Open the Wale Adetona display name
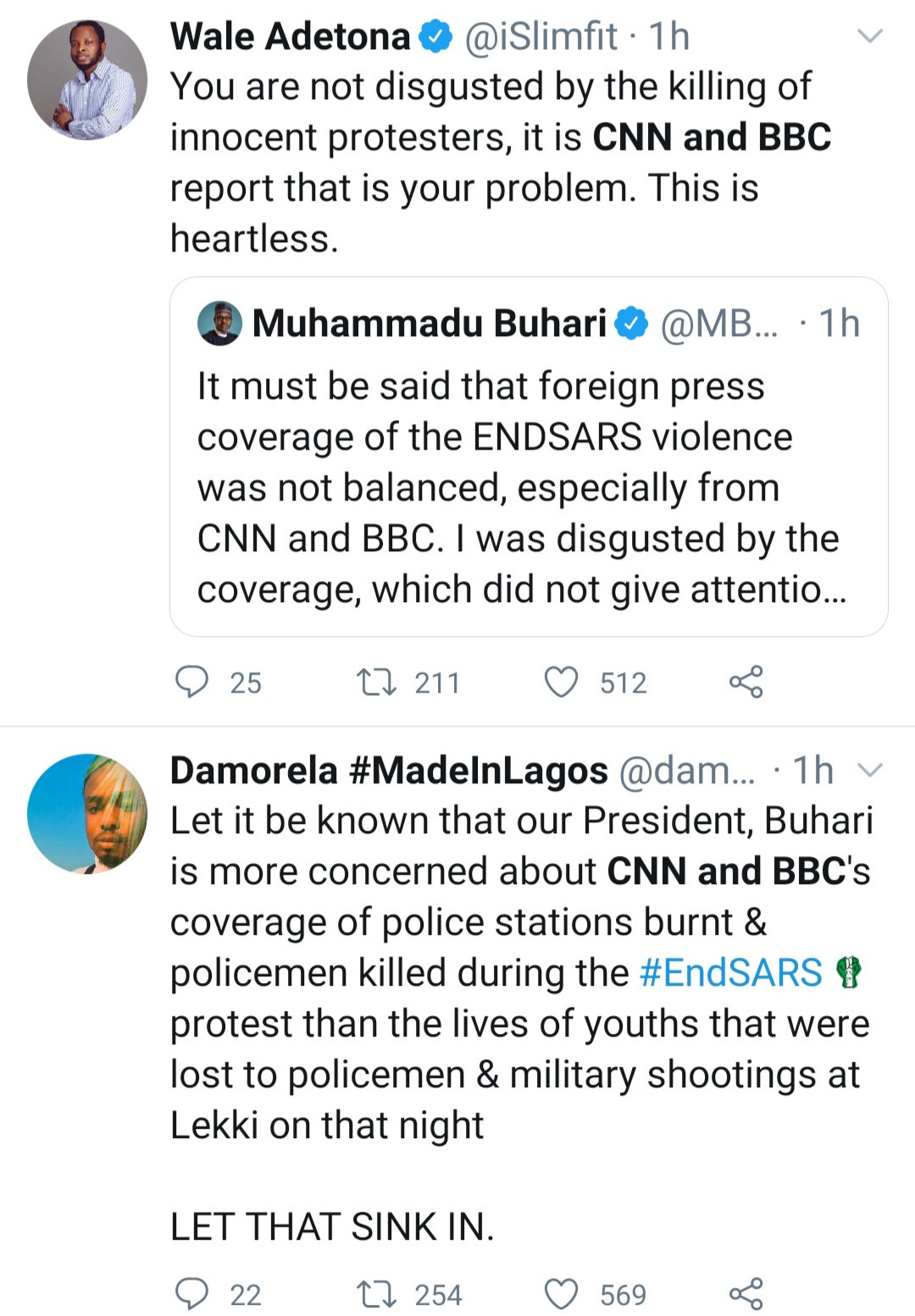The width and height of the screenshot is (915, 1316). coord(290,36)
